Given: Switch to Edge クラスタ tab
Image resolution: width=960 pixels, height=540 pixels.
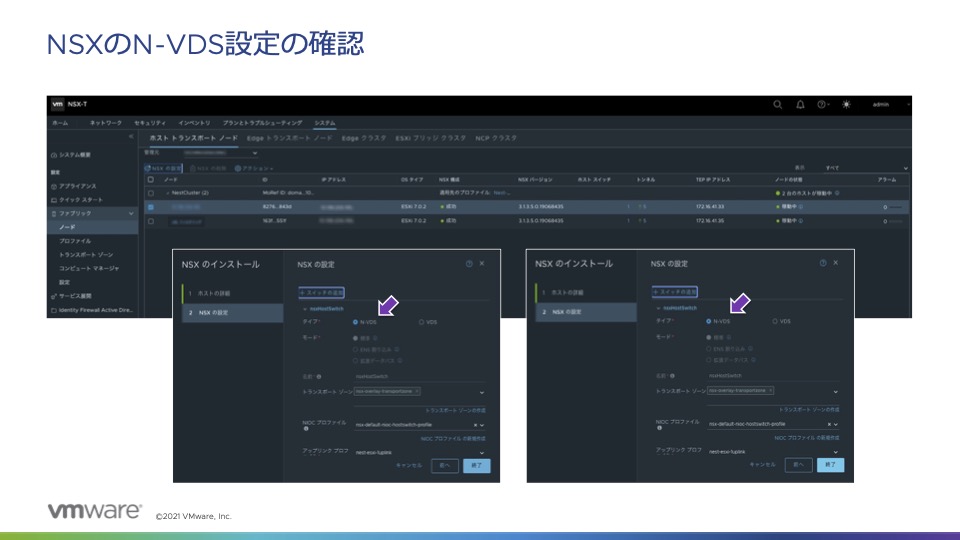Looking at the screenshot, I should 364,138.
